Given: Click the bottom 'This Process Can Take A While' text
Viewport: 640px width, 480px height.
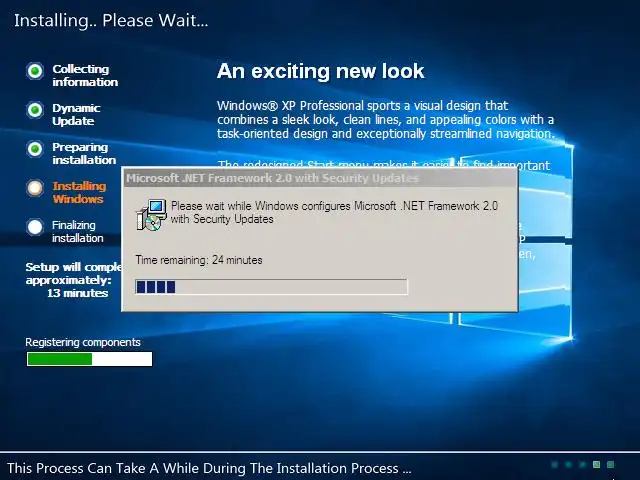Looking at the screenshot, I should [209, 468].
